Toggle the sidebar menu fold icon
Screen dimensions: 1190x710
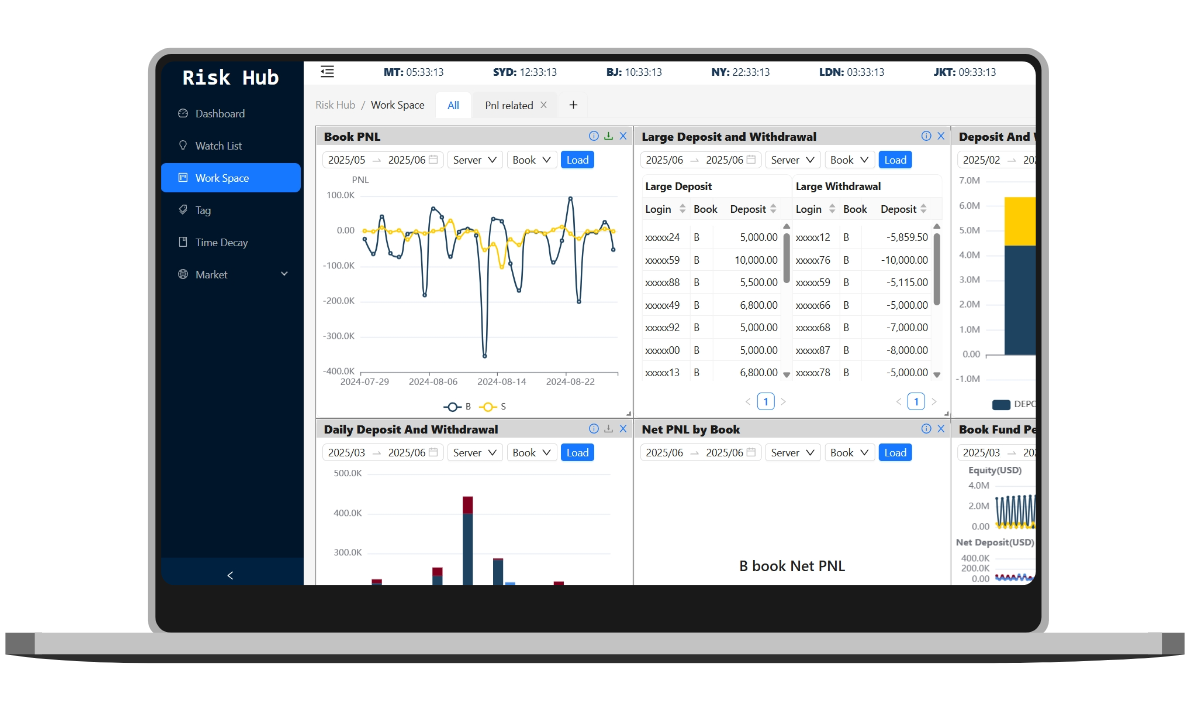point(327,71)
